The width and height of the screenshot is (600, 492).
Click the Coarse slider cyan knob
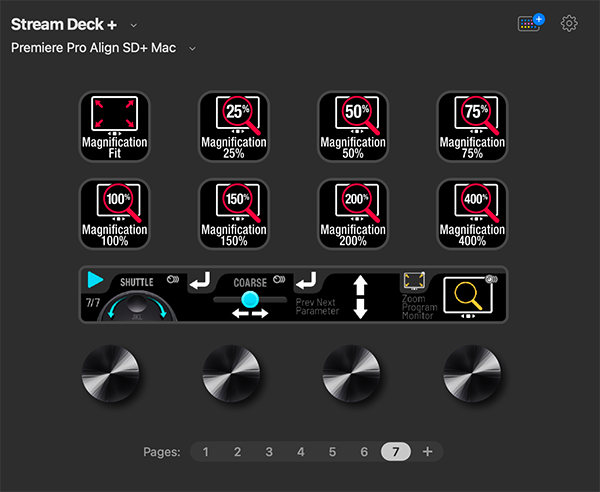click(250, 299)
